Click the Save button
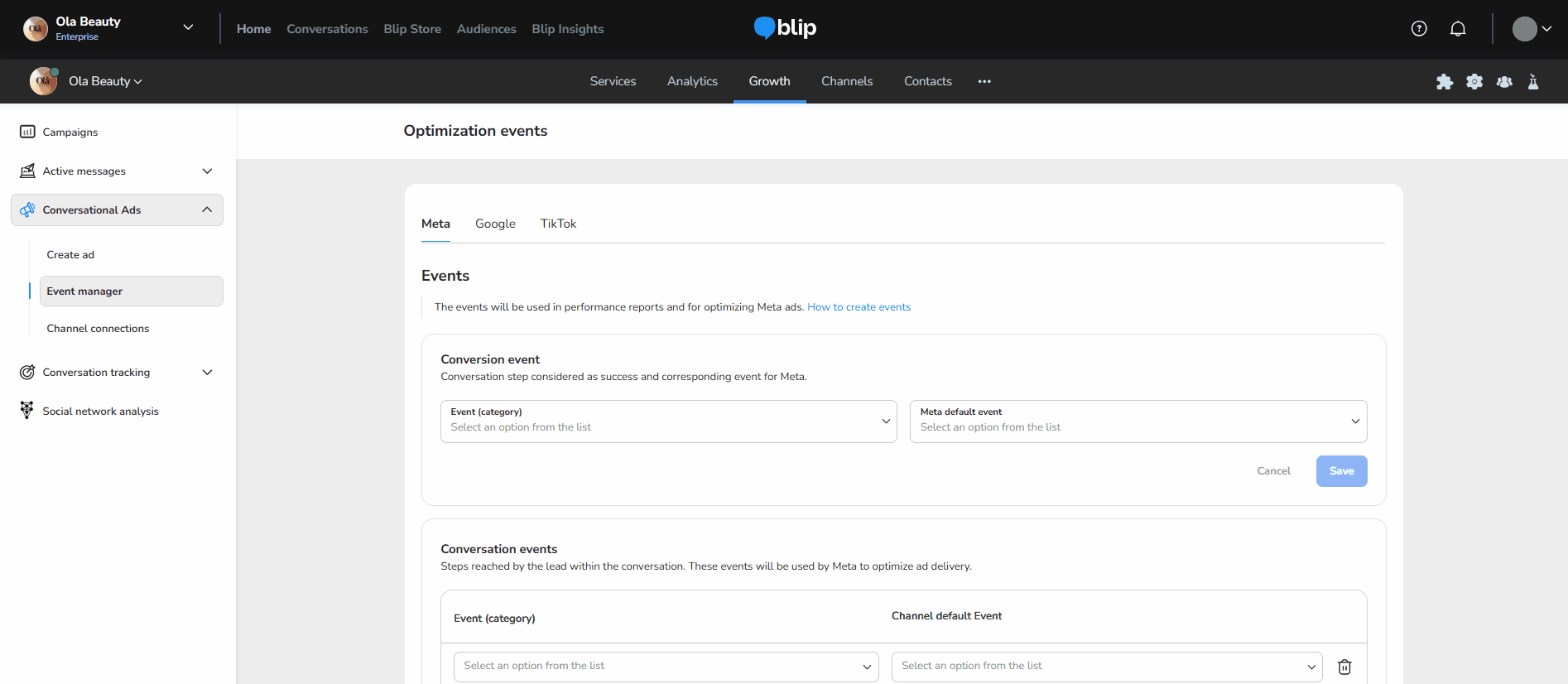Image resolution: width=1568 pixels, height=684 pixels. click(1341, 471)
